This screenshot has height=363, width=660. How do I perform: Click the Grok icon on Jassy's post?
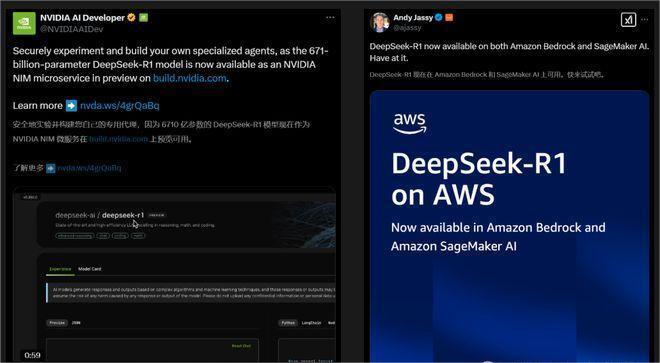(x=628, y=19)
